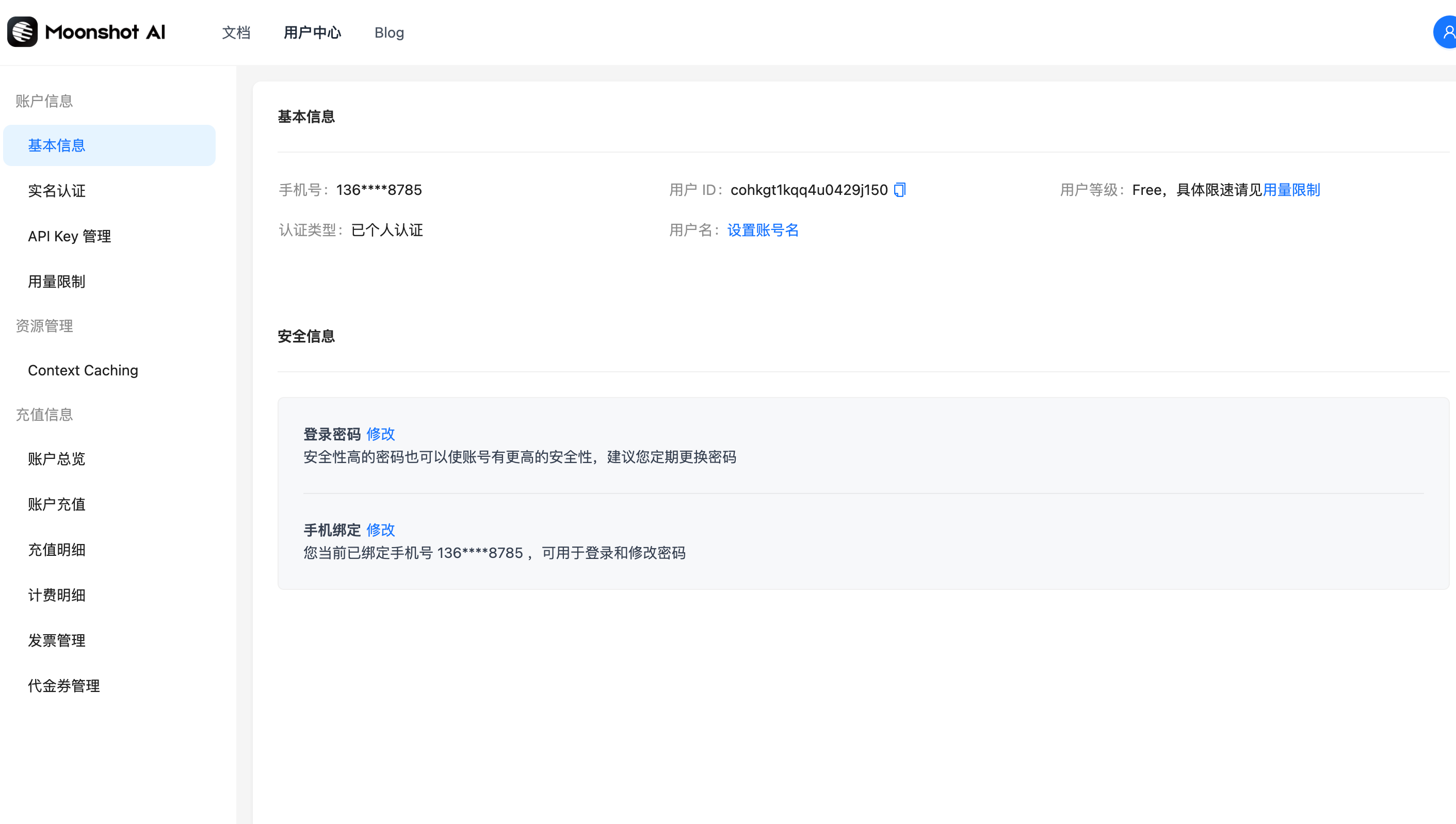Open 代金券管理 voucher management
The image size is (1456, 824).
[x=64, y=685]
